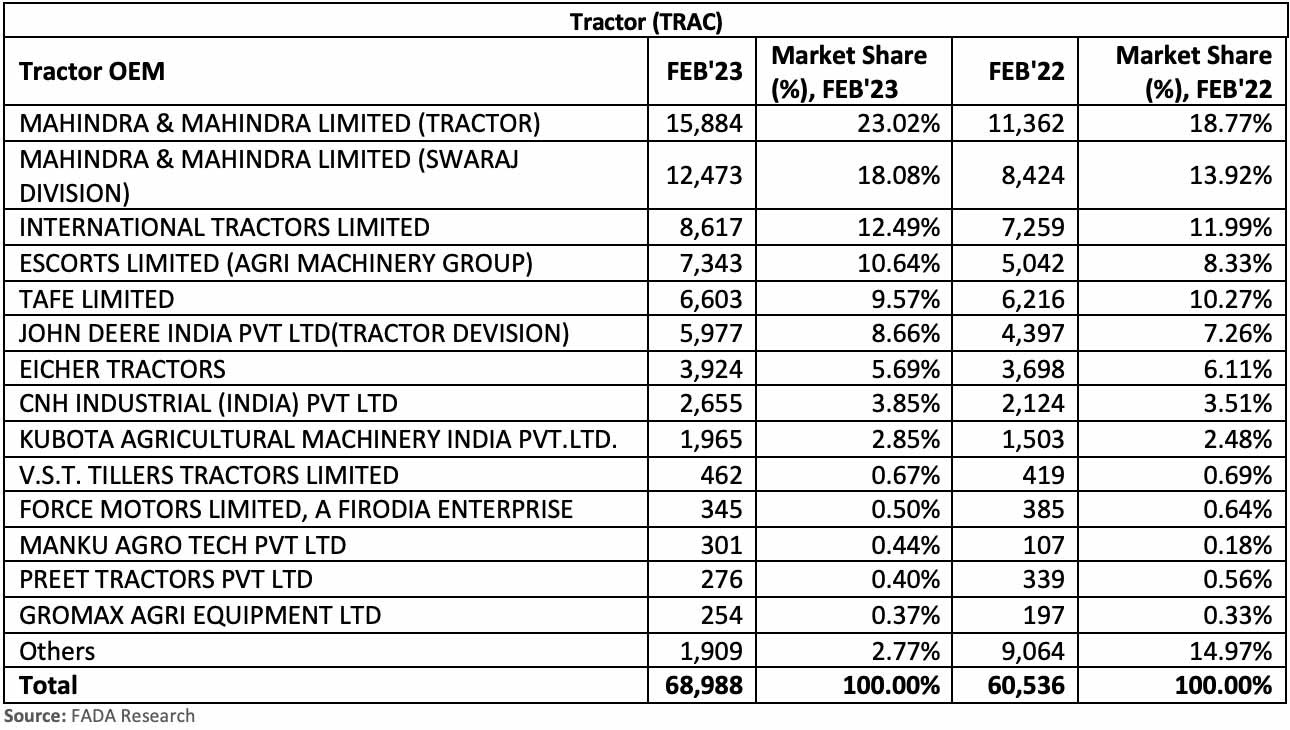Click the TAFE Limited cell
The width and height of the screenshot is (1290, 730).
click(97, 299)
